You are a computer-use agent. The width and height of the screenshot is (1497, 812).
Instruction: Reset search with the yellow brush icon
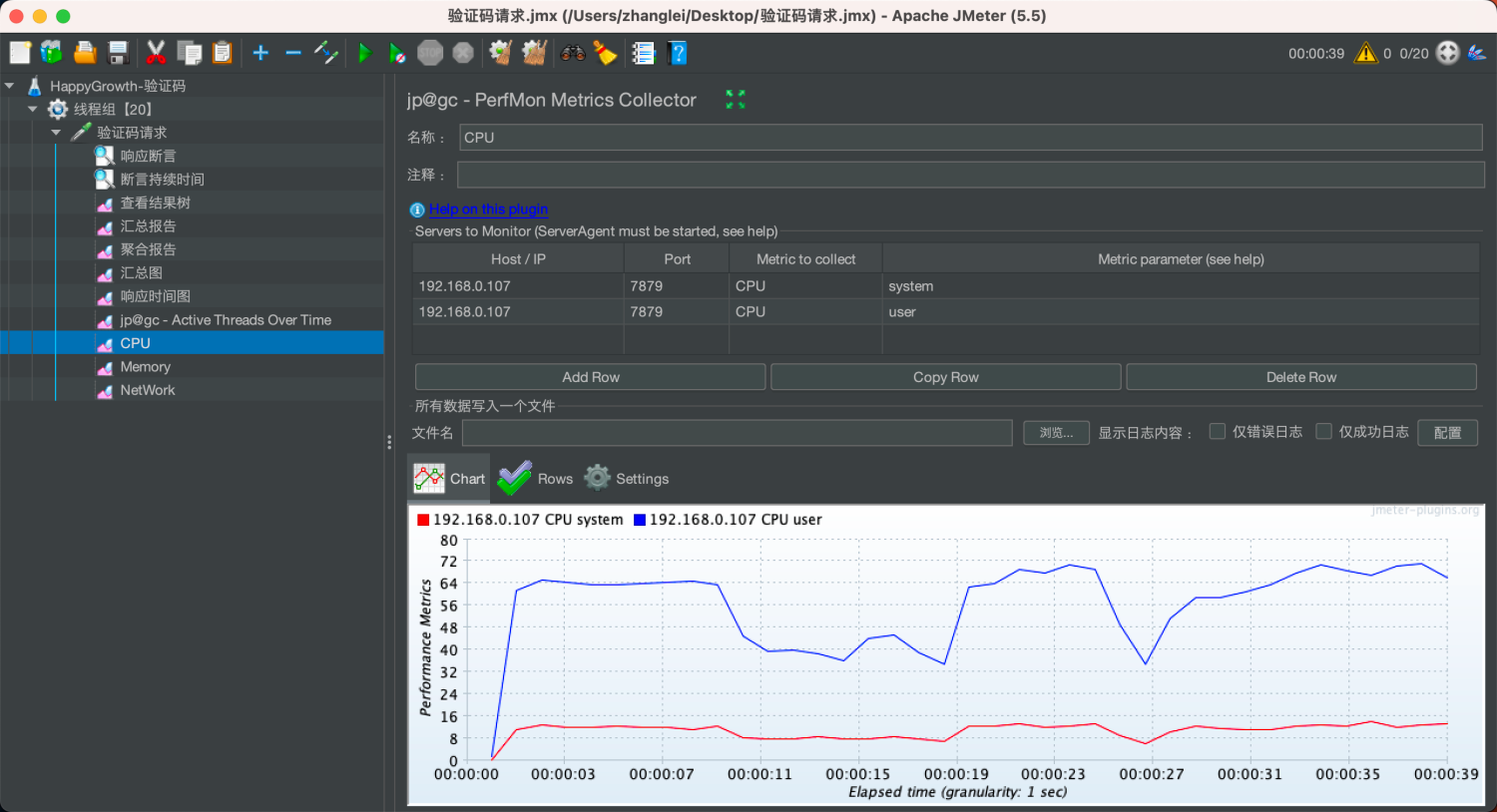click(x=605, y=53)
